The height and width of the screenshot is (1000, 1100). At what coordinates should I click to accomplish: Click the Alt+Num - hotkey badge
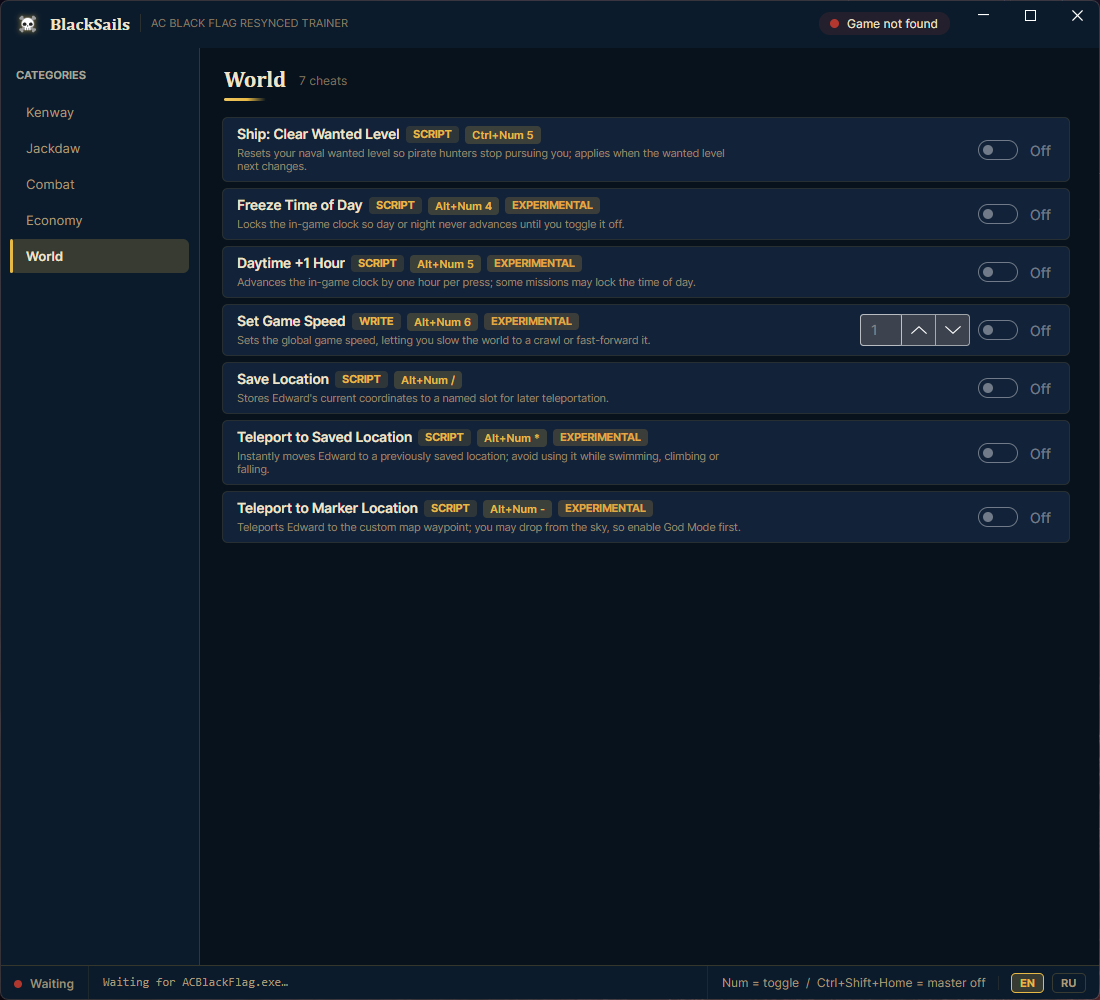[517, 509]
